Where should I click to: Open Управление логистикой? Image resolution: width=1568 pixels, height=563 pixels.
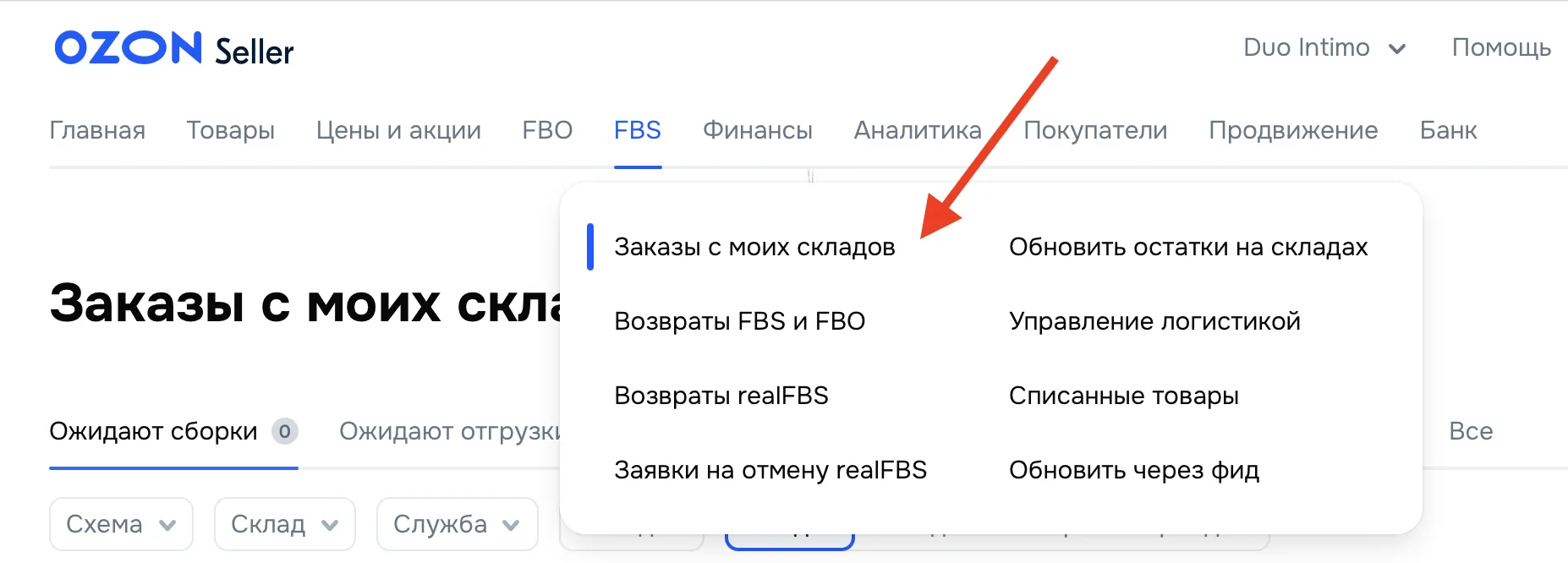tap(1154, 320)
